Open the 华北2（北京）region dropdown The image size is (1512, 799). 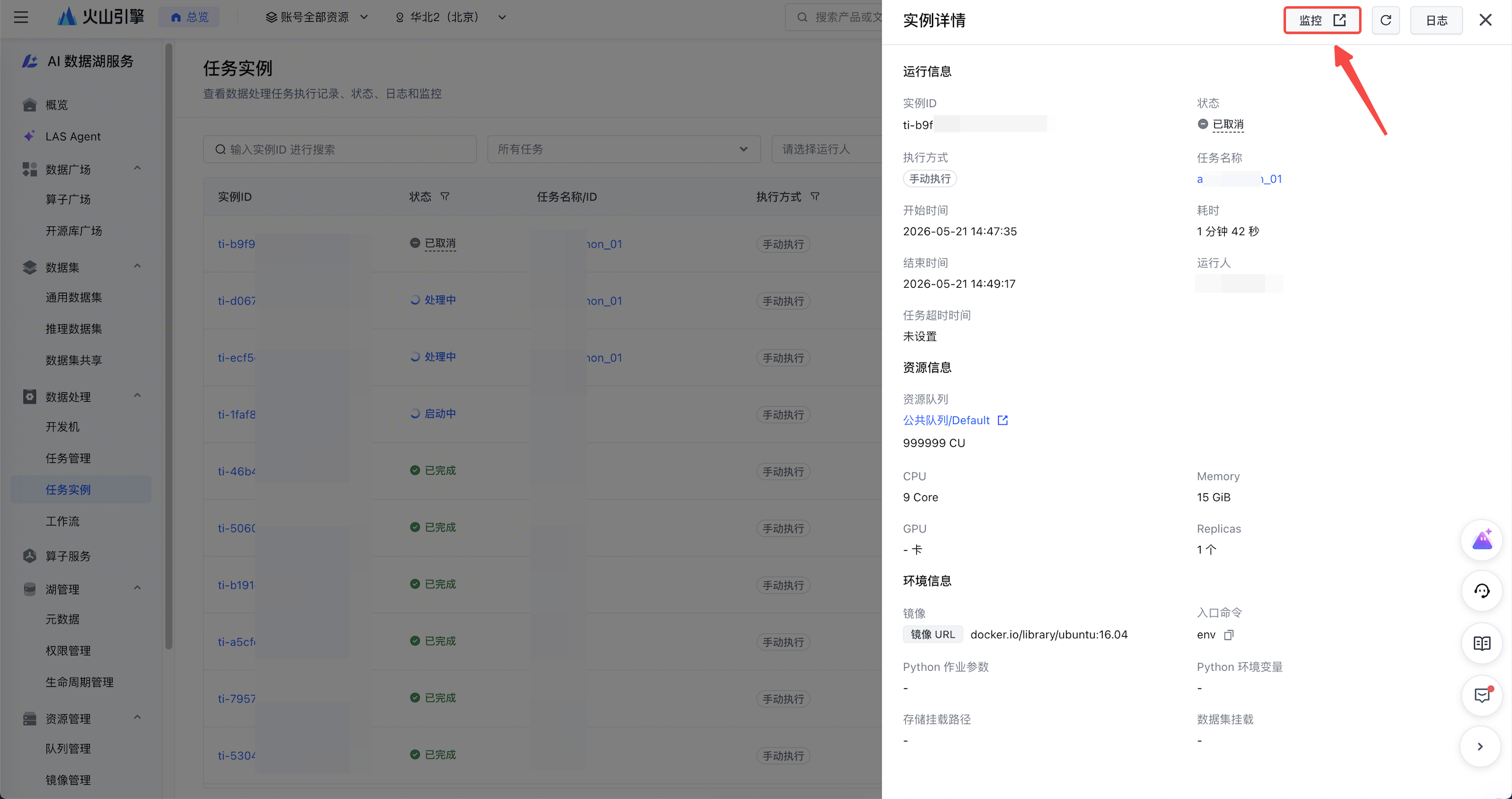coord(451,17)
